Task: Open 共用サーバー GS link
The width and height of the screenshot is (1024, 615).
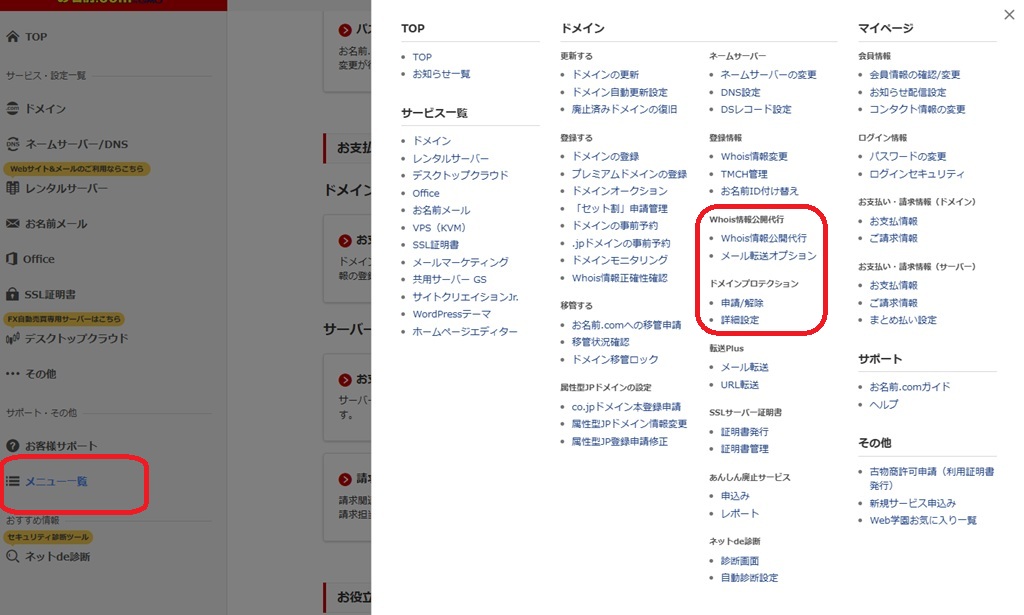Action: (449, 279)
